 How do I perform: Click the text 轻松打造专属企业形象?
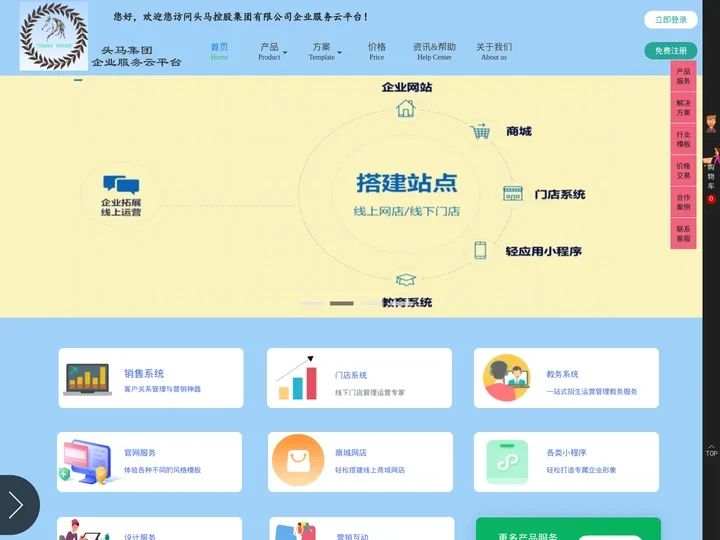pos(581,470)
